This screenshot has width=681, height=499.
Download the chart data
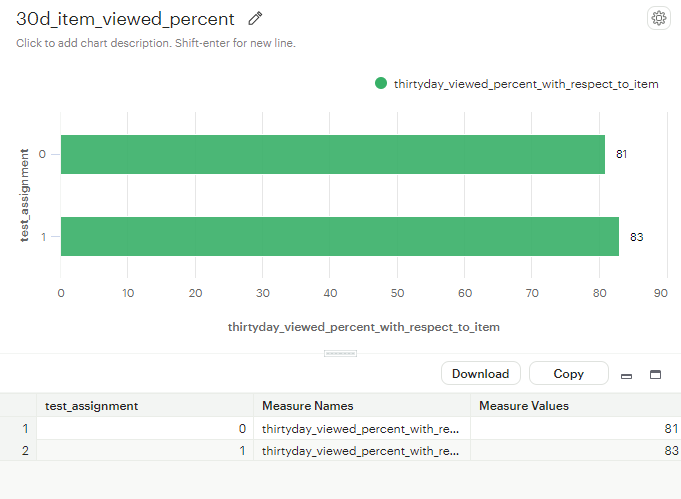(x=480, y=374)
